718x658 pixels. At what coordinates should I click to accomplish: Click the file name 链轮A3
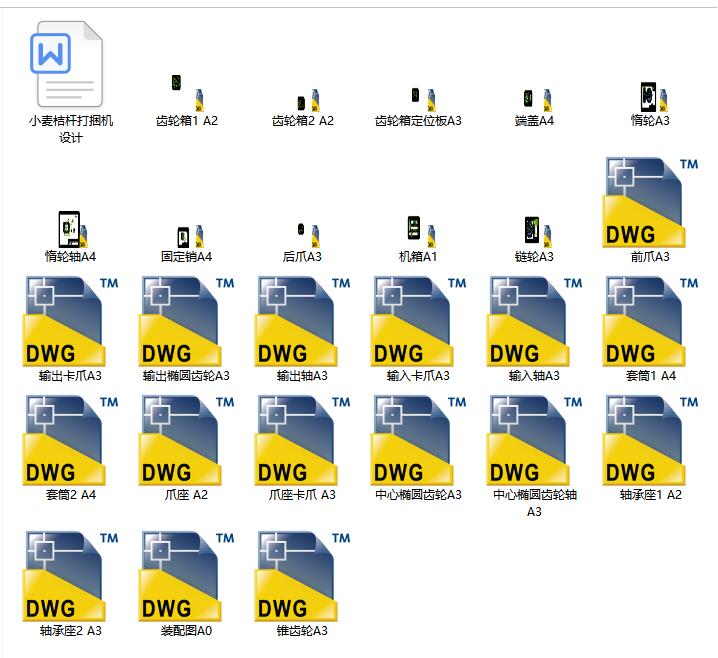coord(534,256)
